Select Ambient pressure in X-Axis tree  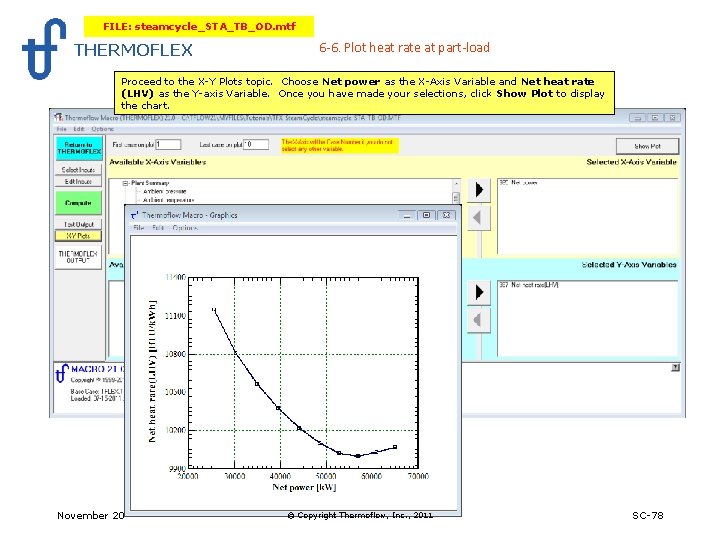coord(164,191)
